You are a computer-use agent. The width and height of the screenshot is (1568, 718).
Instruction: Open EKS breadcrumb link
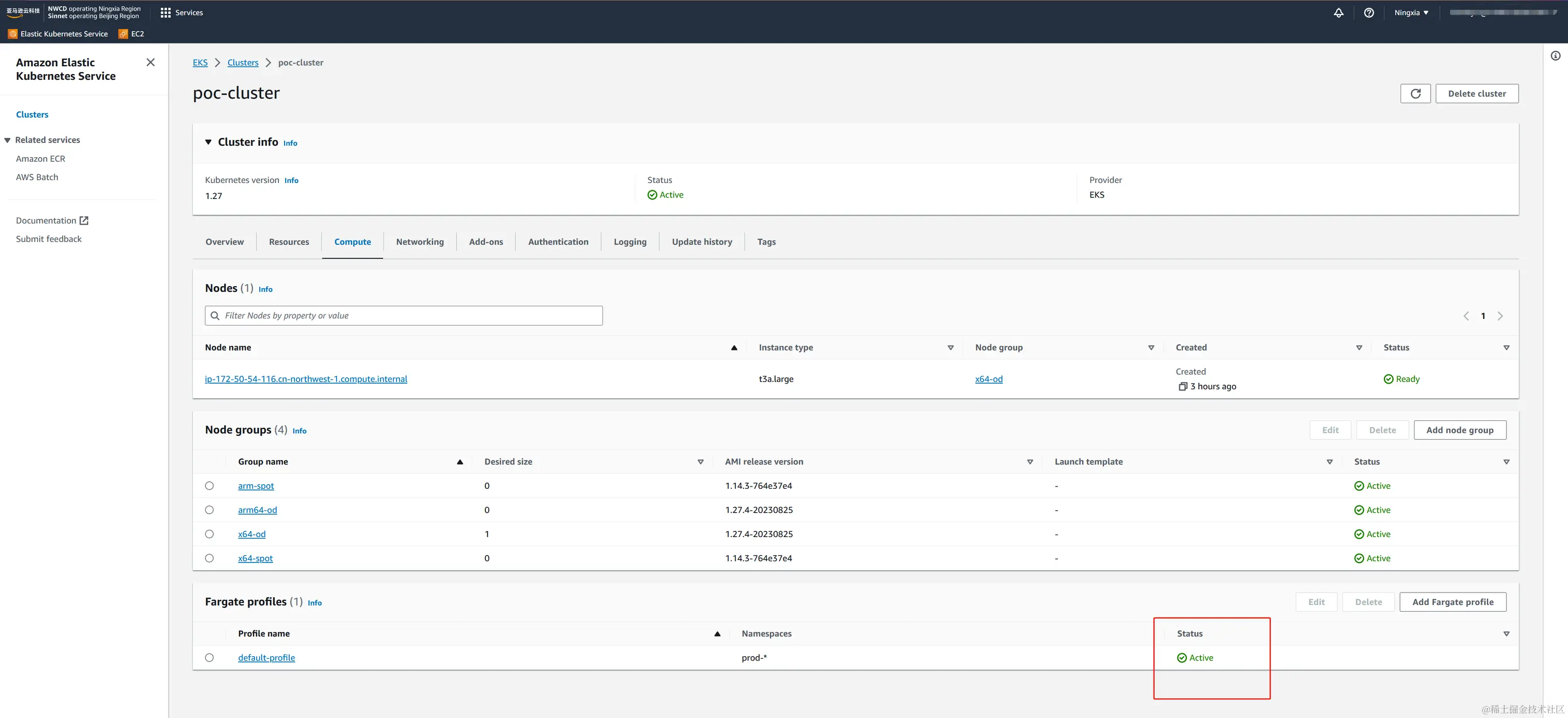200,63
